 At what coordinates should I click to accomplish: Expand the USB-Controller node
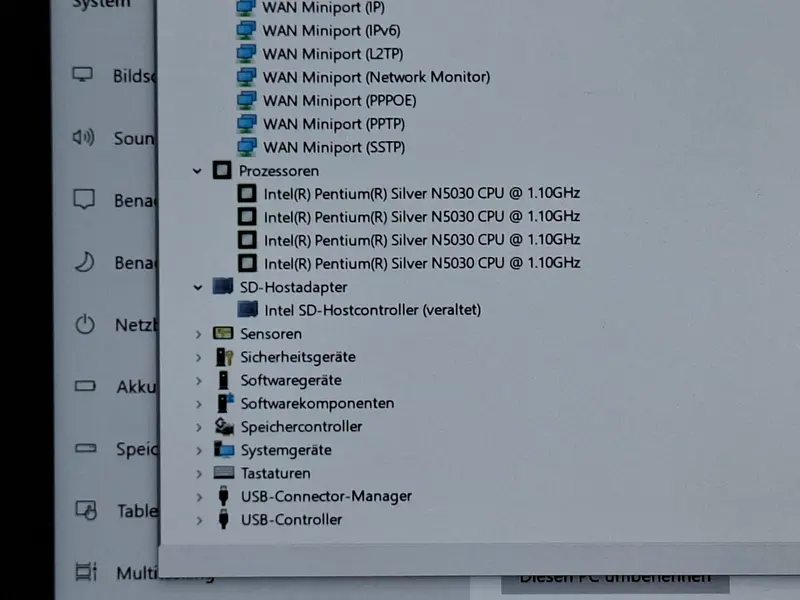pyautogui.click(x=199, y=520)
